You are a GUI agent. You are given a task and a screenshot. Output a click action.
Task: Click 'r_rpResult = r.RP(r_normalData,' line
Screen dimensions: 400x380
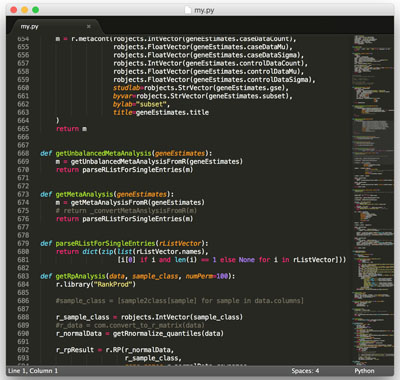115,350
